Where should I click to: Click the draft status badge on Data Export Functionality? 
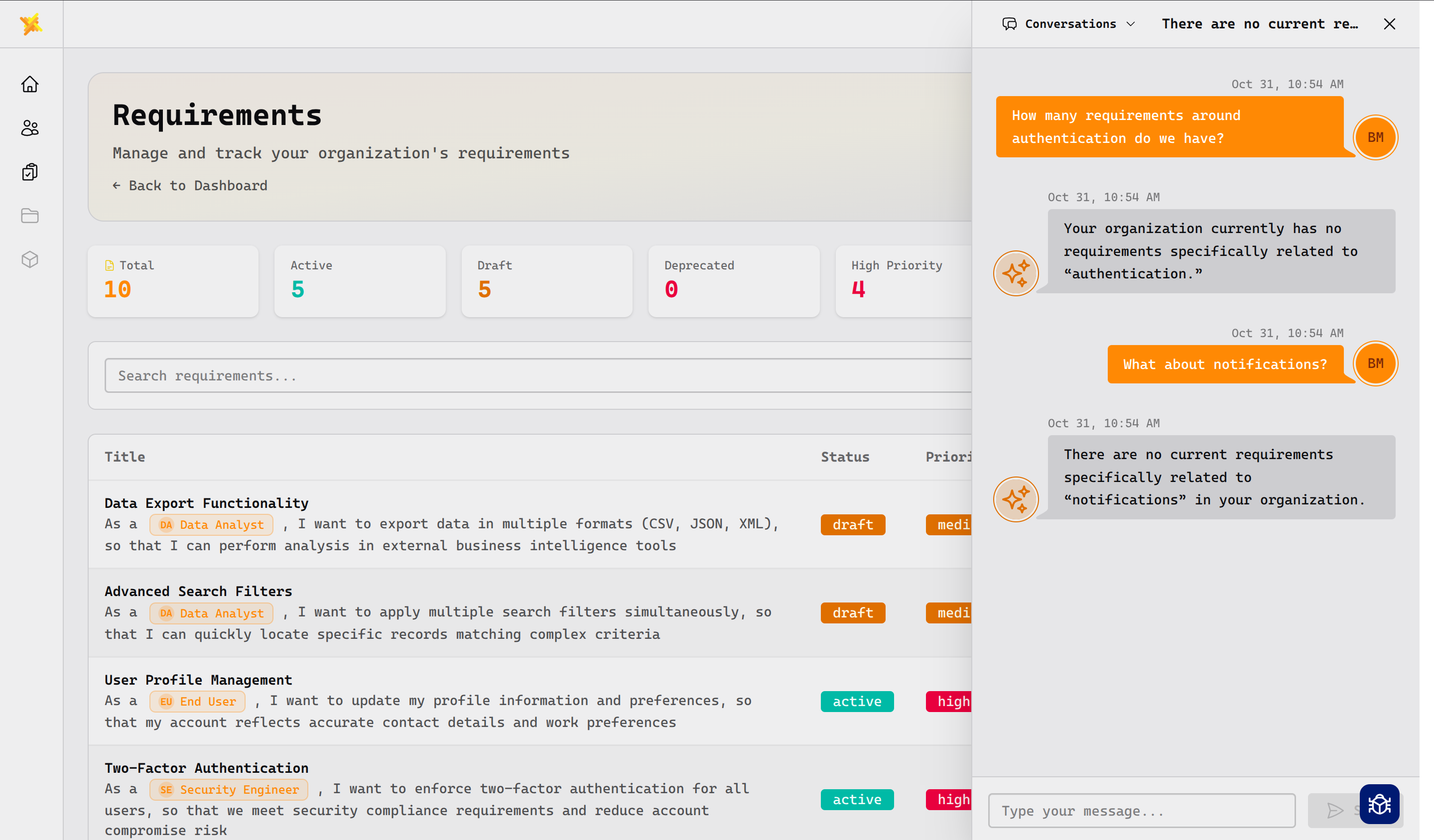852,524
